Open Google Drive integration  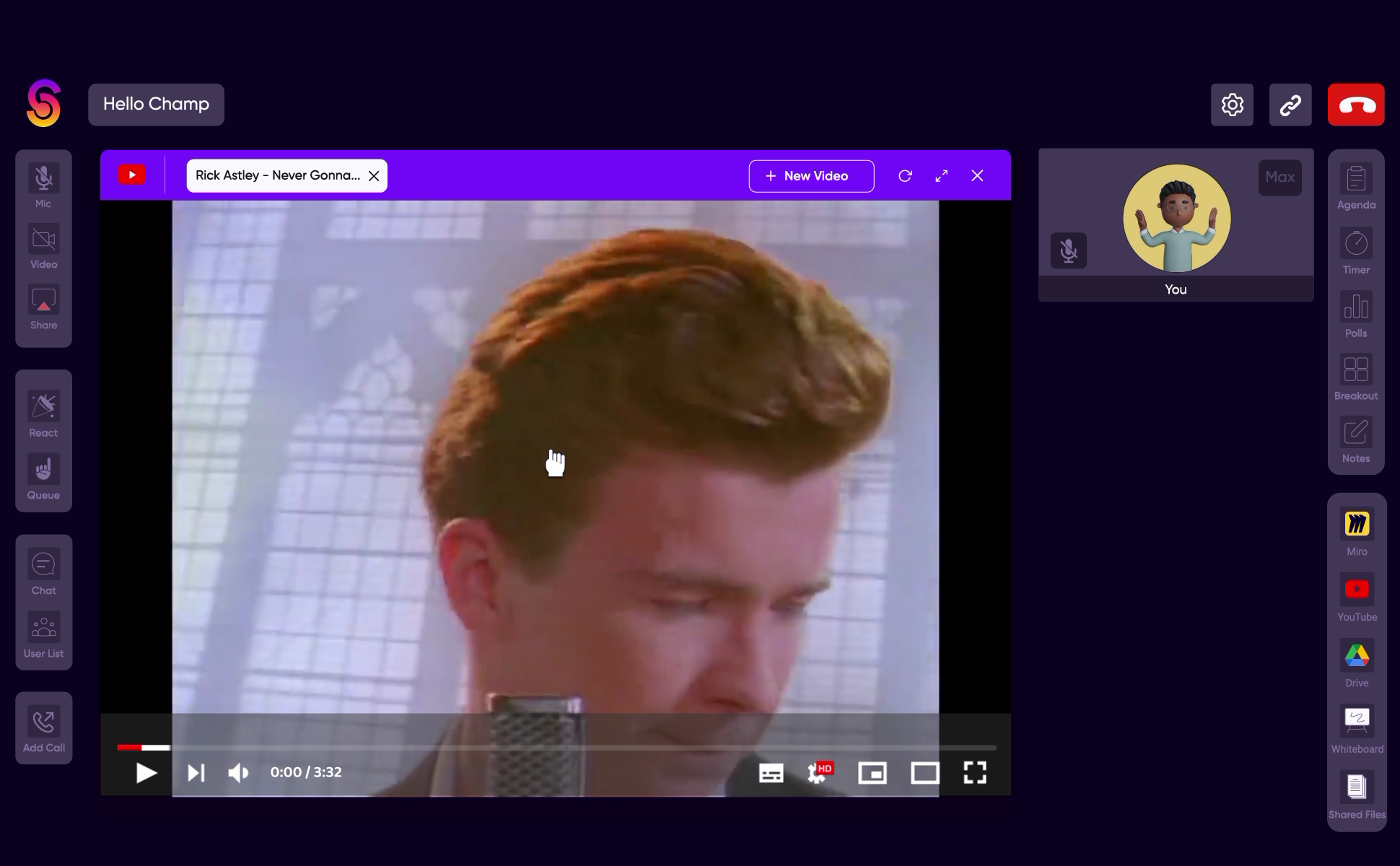point(1357,664)
